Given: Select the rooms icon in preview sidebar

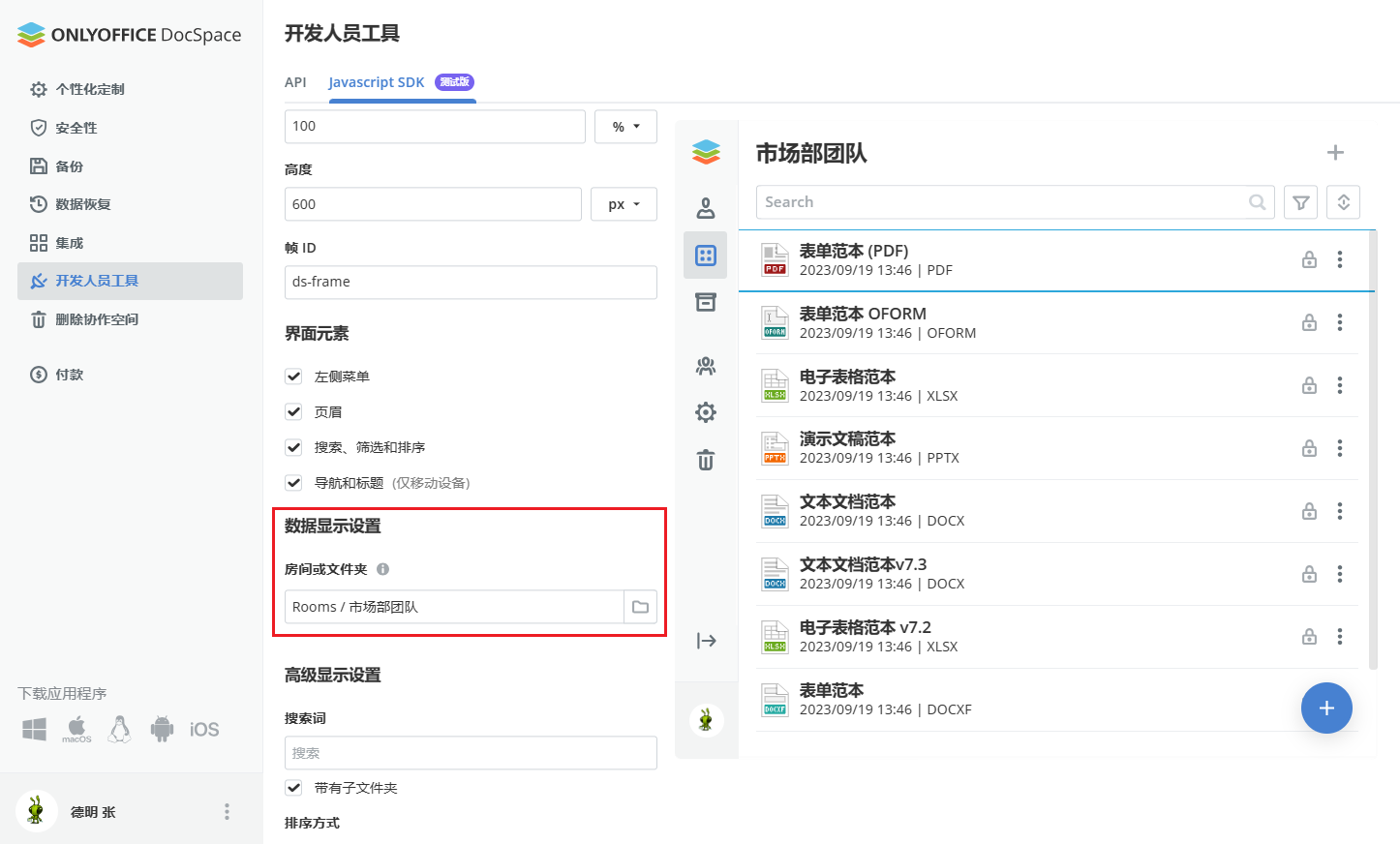Looking at the screenshot, I should pos(706,256).
